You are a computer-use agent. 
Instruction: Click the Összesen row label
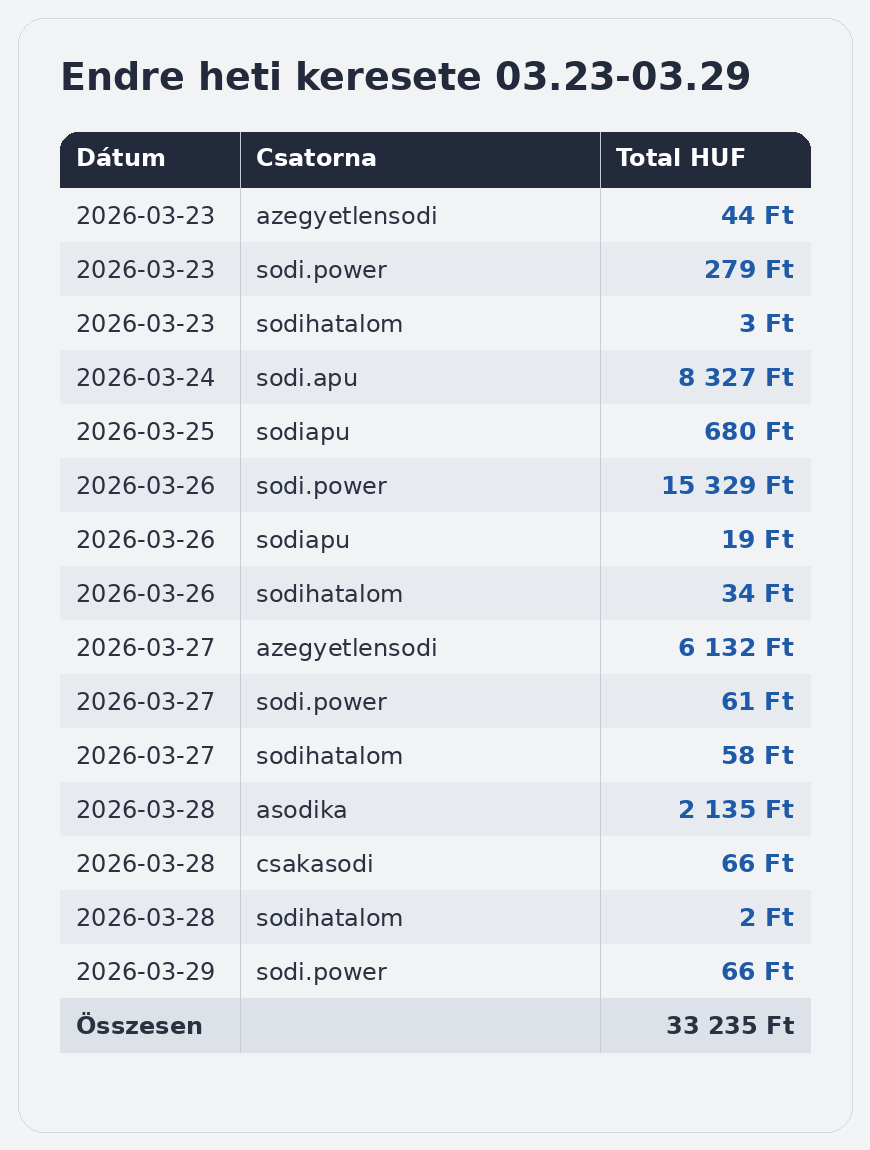[x=139, y=1026]
